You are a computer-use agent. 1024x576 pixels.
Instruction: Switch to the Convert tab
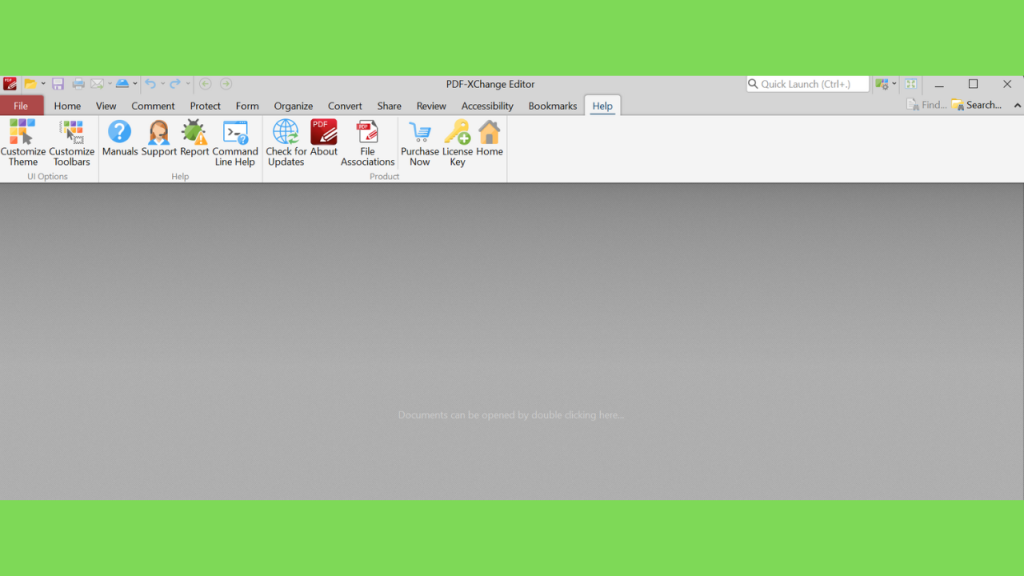345,106
